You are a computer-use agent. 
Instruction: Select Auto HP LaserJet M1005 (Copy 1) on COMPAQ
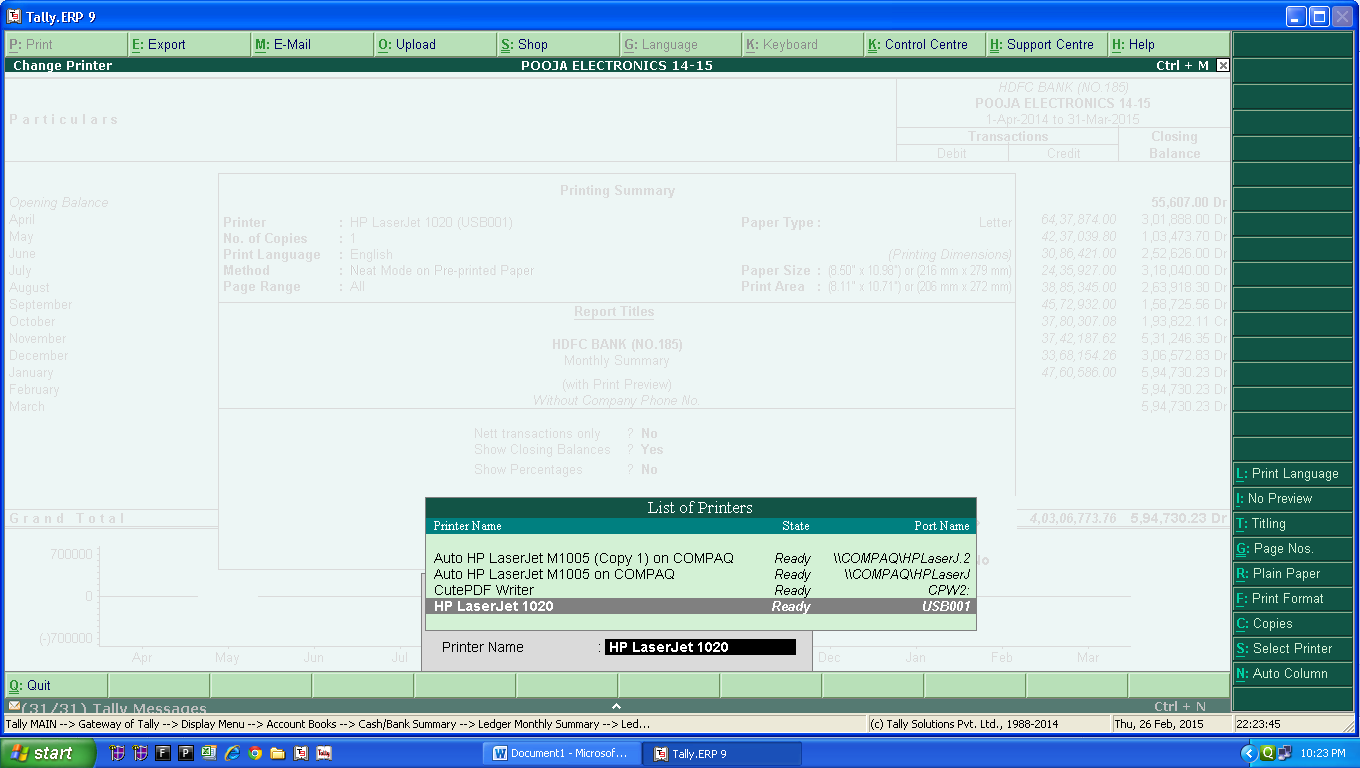tap(700, 558)
